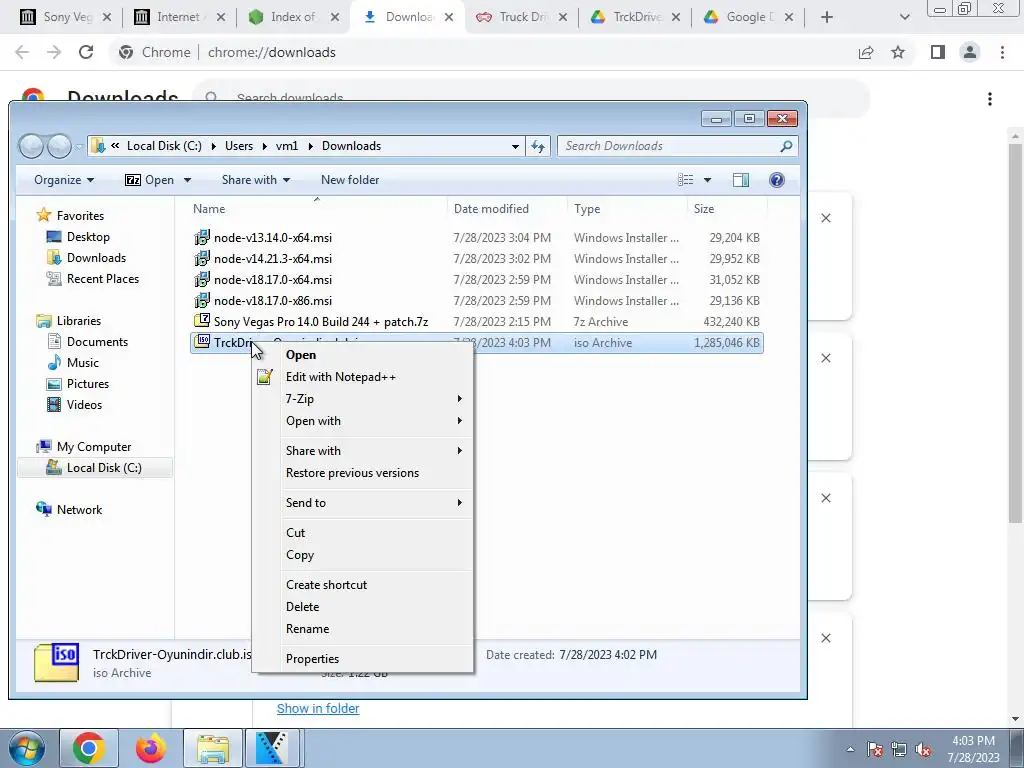Open address bar history dropdown
Screen dimensions: 1024x768
coord(515,146)
